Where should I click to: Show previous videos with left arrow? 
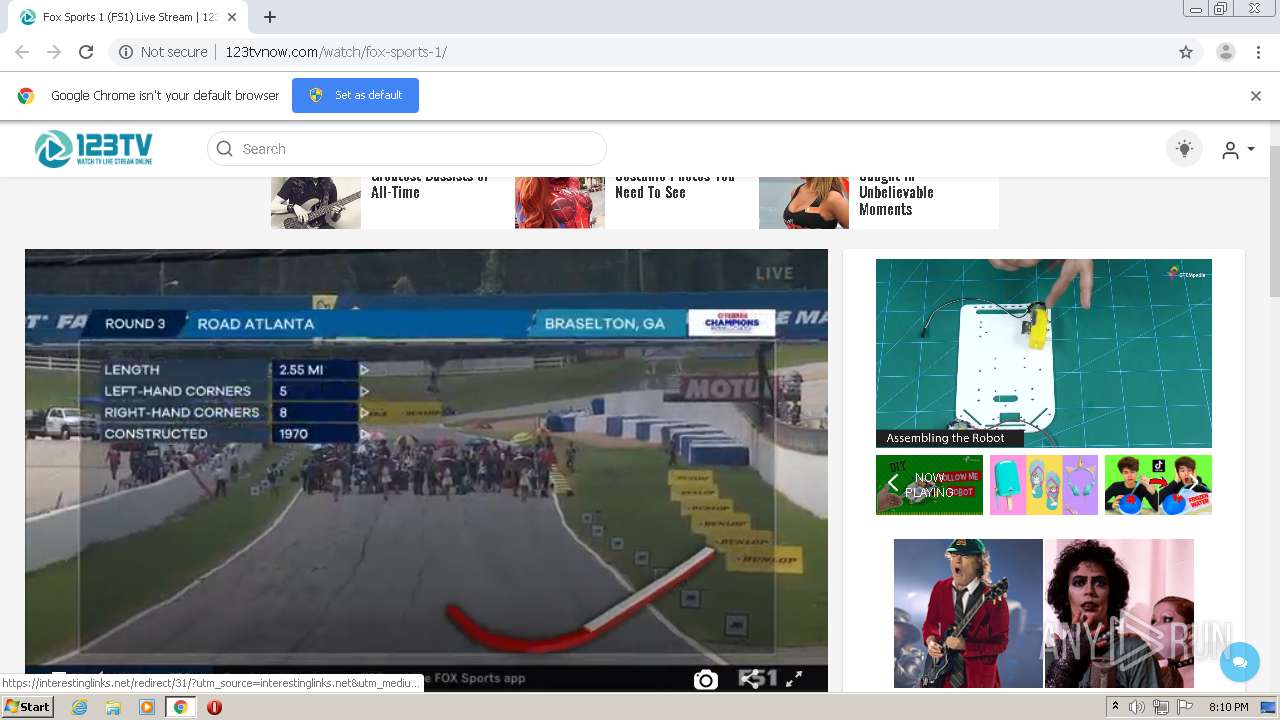(x=893, y=485)
